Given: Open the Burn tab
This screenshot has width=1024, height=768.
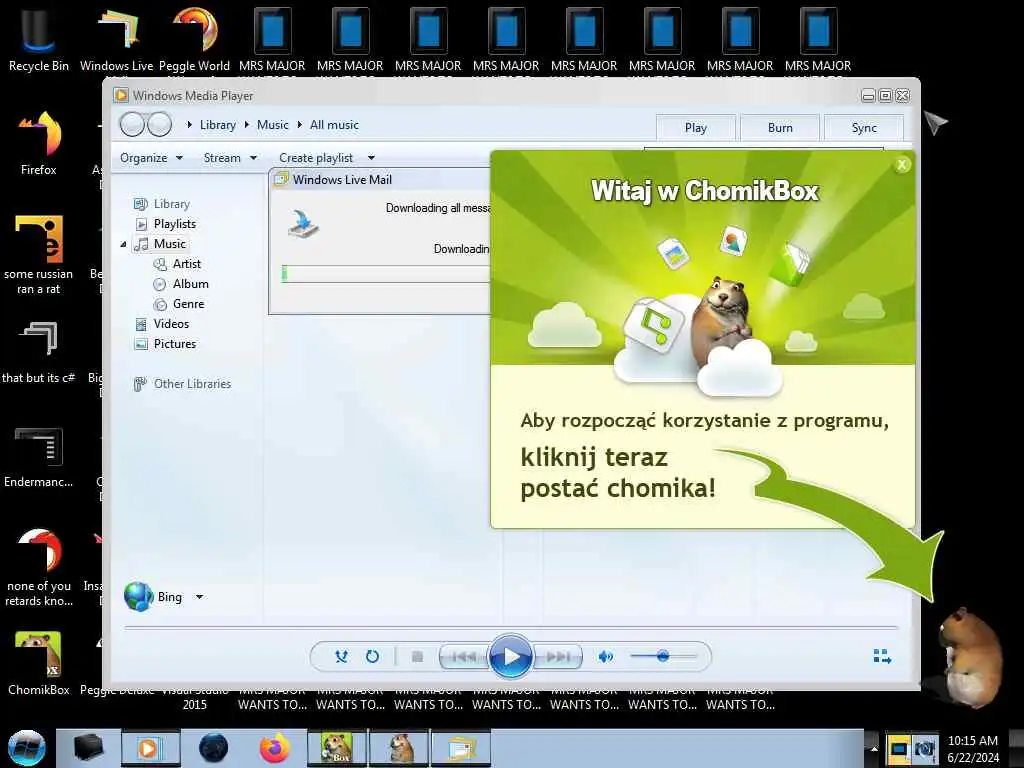Looking at the screenshot, I should click(780, 128).
